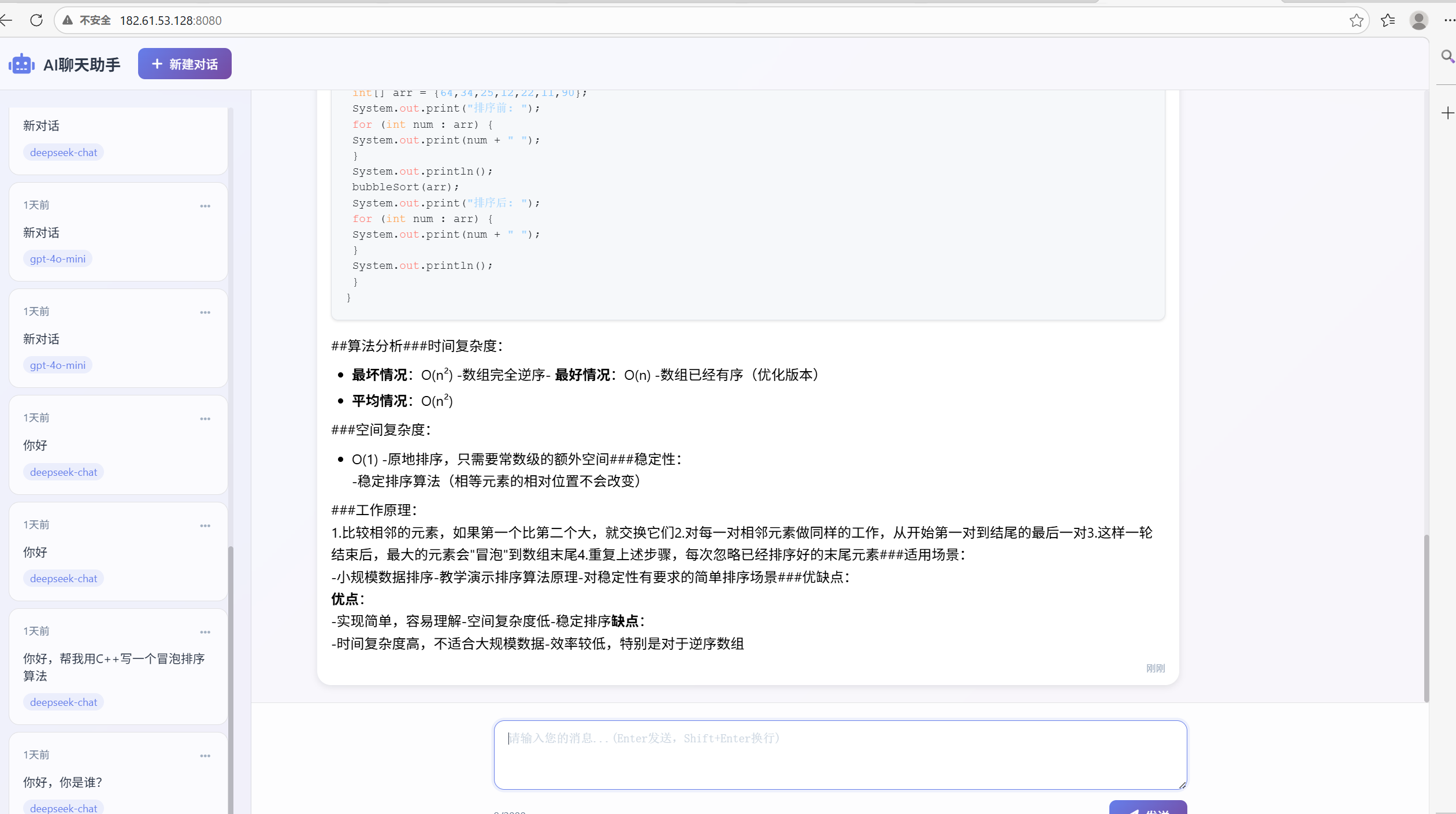Open the browser favorites list icon
1456x814 pixels.
pyautogui.click(x=1388, y=21)
